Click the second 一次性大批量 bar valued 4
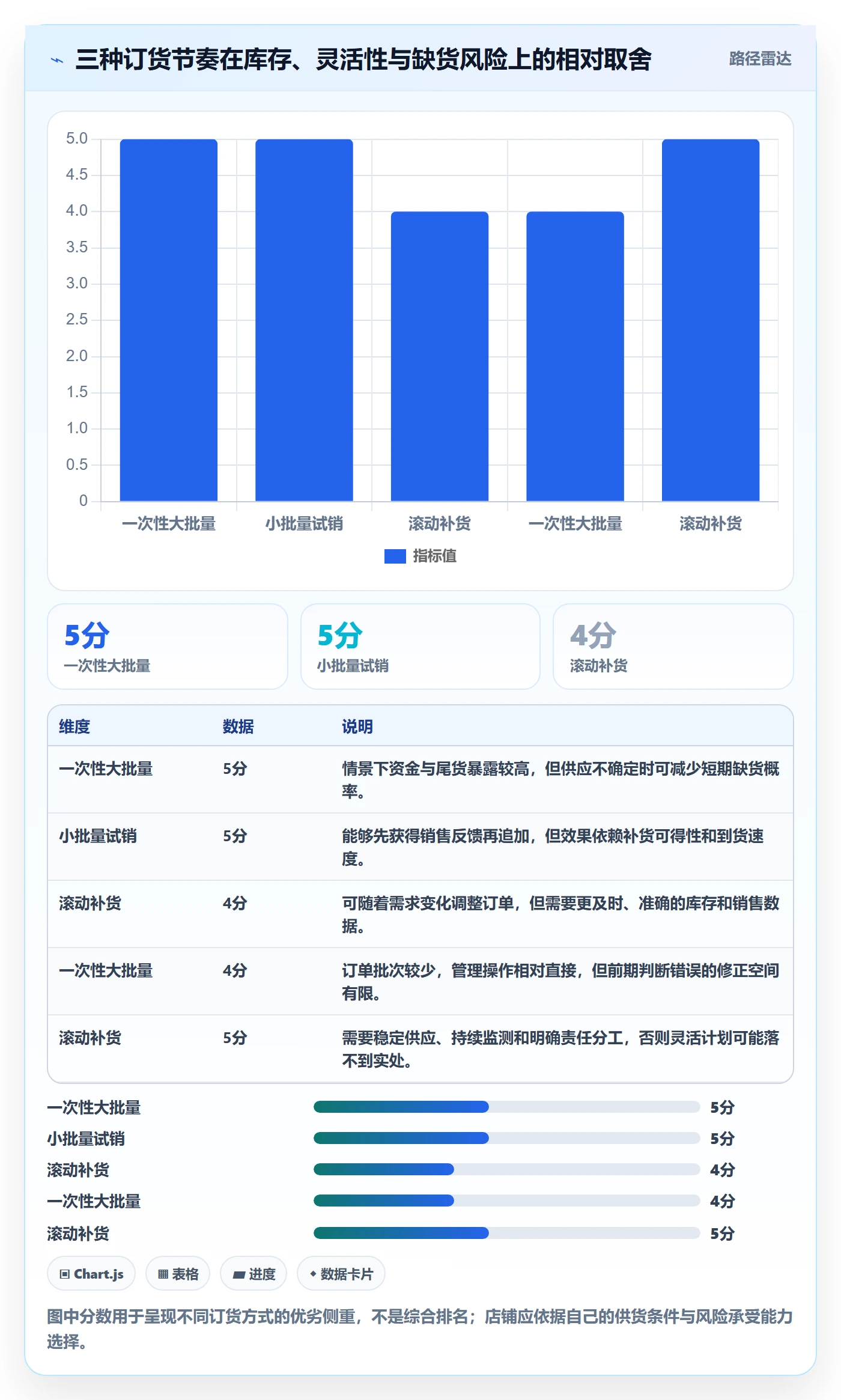The height and width of the screenshot is (1400, 841). coord(575,356)
